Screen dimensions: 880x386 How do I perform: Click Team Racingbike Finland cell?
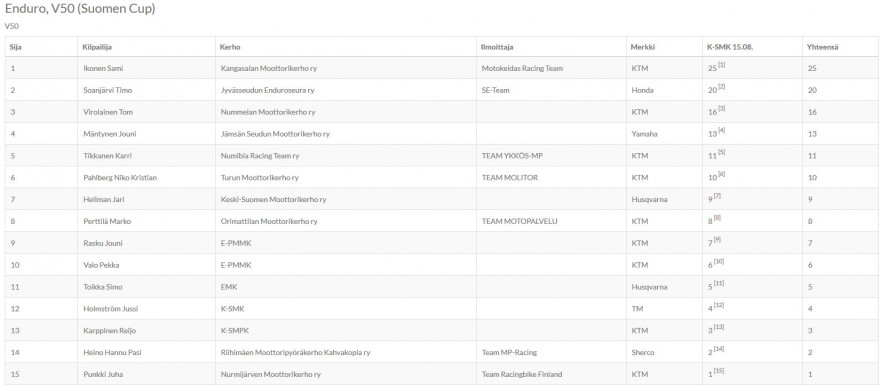point(522,374)
